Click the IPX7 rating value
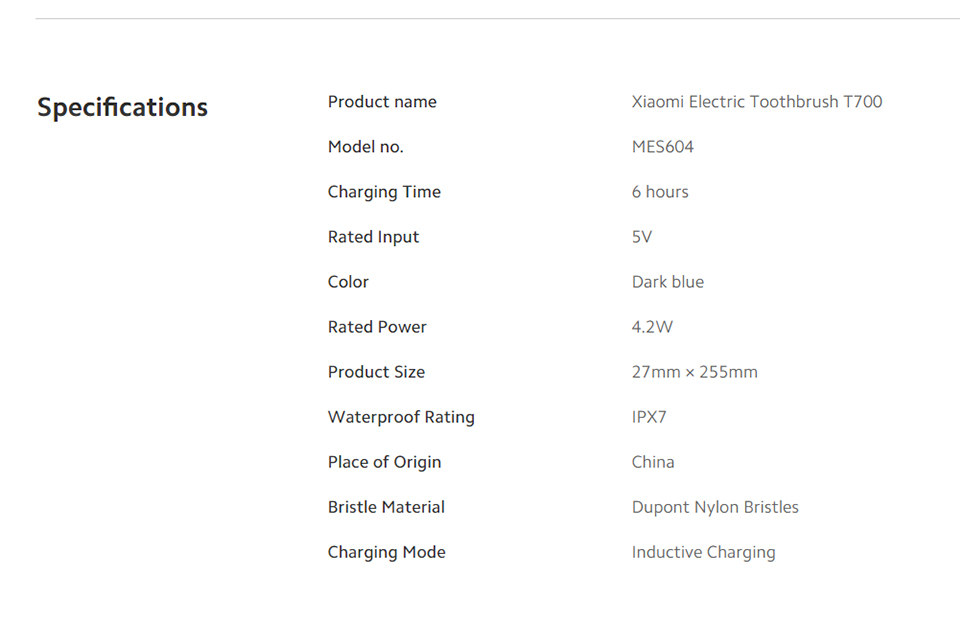960x621 pixels. coord(649,417)
